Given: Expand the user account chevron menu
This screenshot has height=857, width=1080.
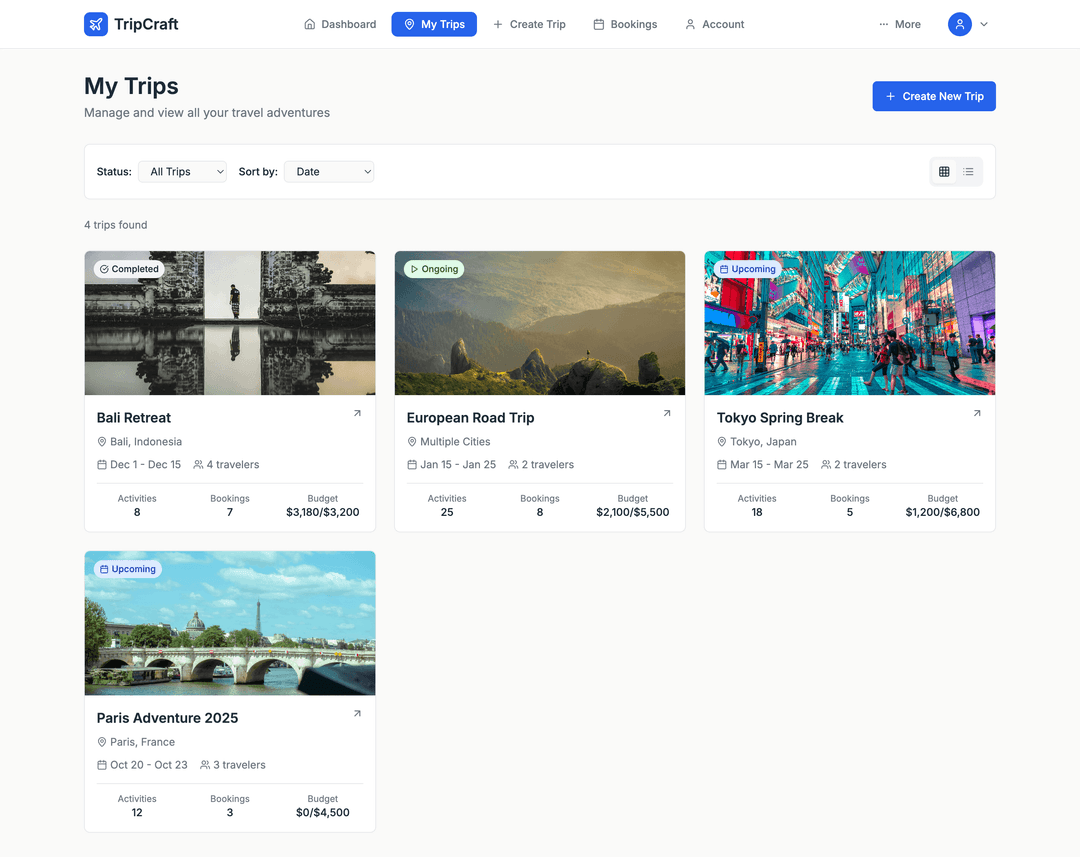Looking at the screenshot, I should click(x=984, y=23).
